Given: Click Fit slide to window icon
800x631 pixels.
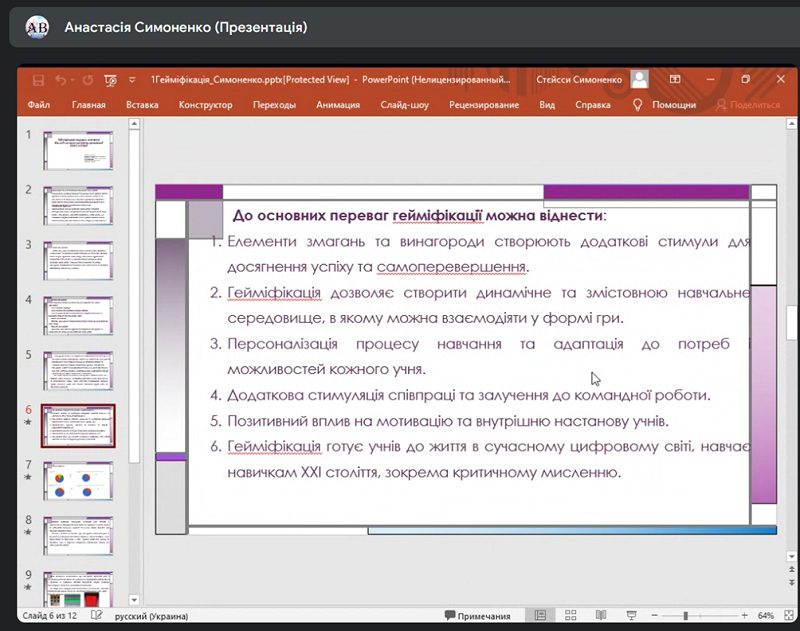Looking at the screenshot, I should (788, 615).
